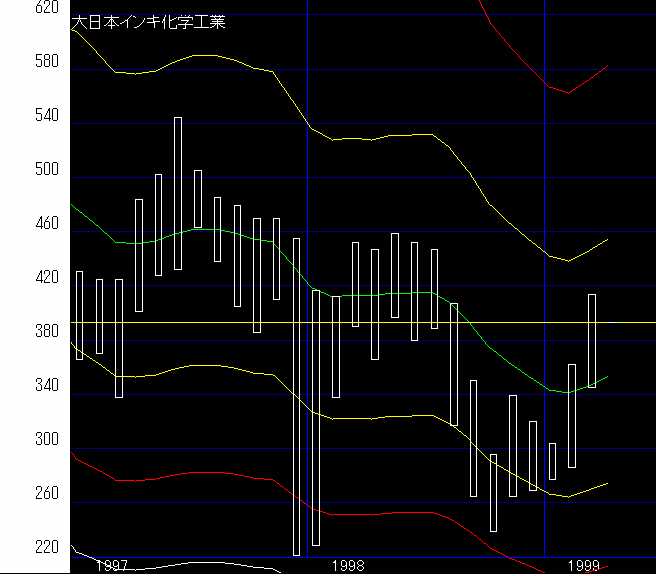Click the 620 price axis label
The height and width of the screenshot is (576, 656).
coord(19,8)
